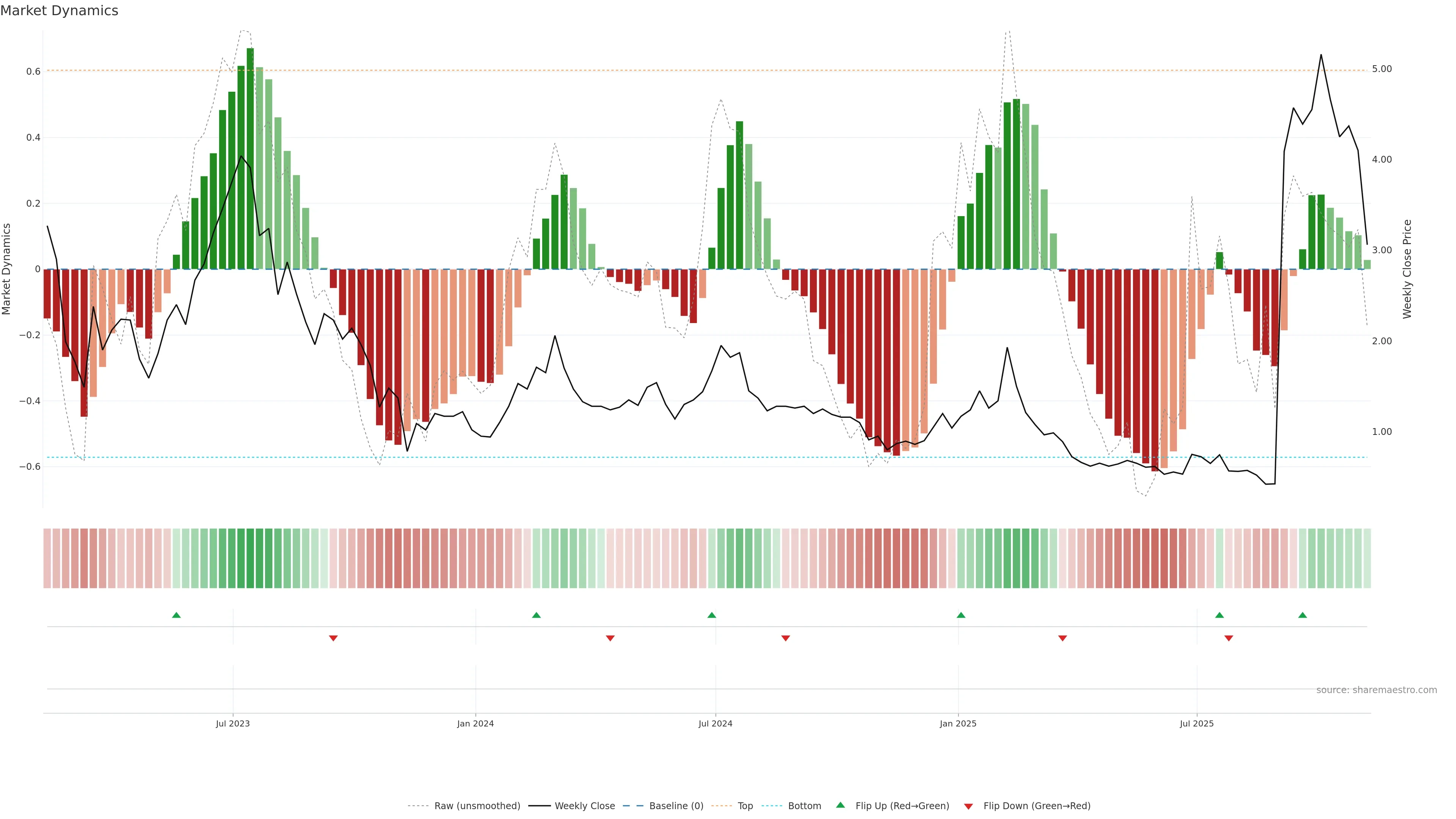Click the Jan 2024 axis label
This screenshot has height=819, width=1456.
[475, 723]
